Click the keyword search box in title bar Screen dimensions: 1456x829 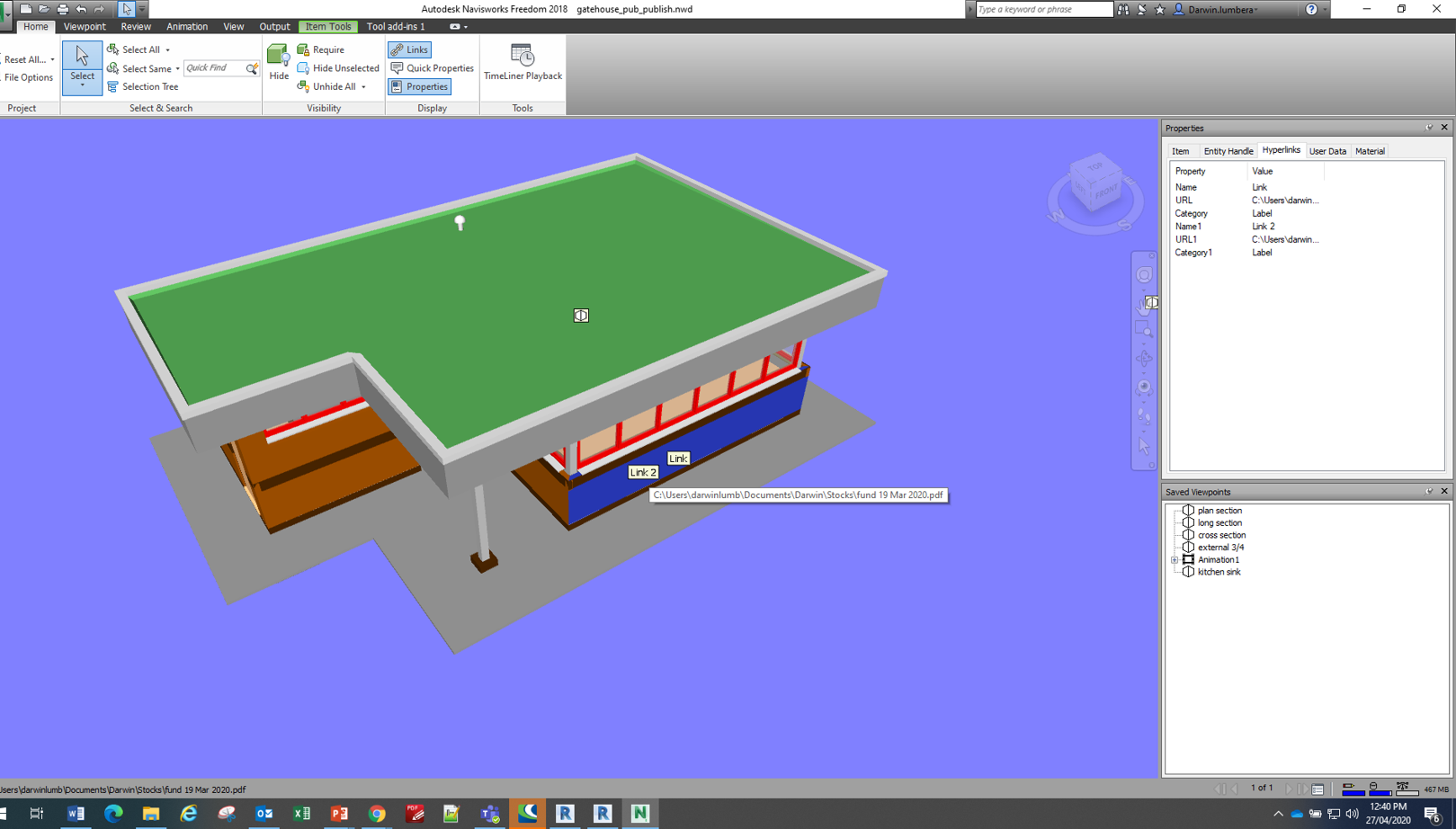pyautogui.click(x=1044, y=9)
